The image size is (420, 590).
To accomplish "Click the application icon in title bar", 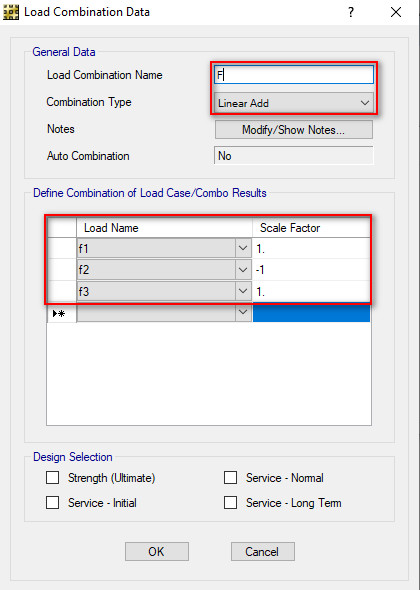I will coord(10,13).
